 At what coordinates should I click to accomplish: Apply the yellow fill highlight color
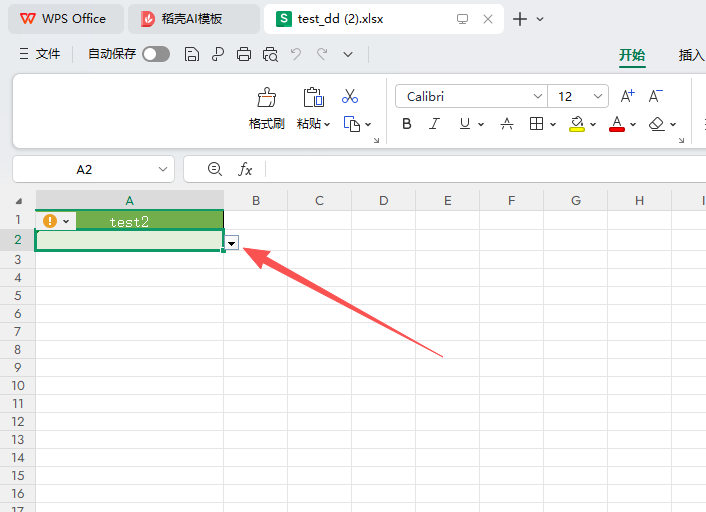577,124
